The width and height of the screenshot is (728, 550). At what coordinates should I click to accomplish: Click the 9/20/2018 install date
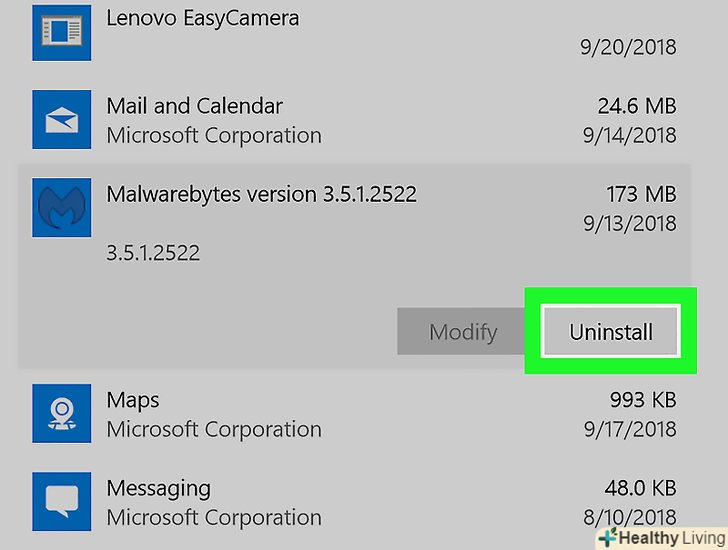[628, 47]
